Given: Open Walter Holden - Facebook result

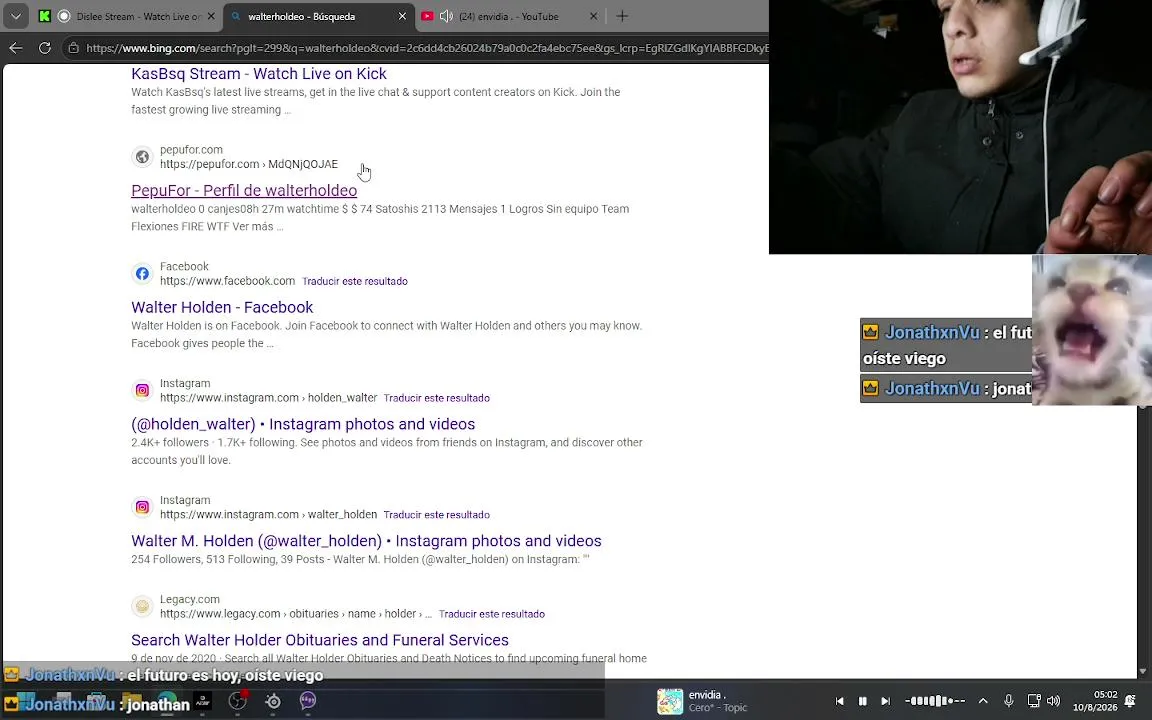Looking at the screenshot, I should click(222, 307).
